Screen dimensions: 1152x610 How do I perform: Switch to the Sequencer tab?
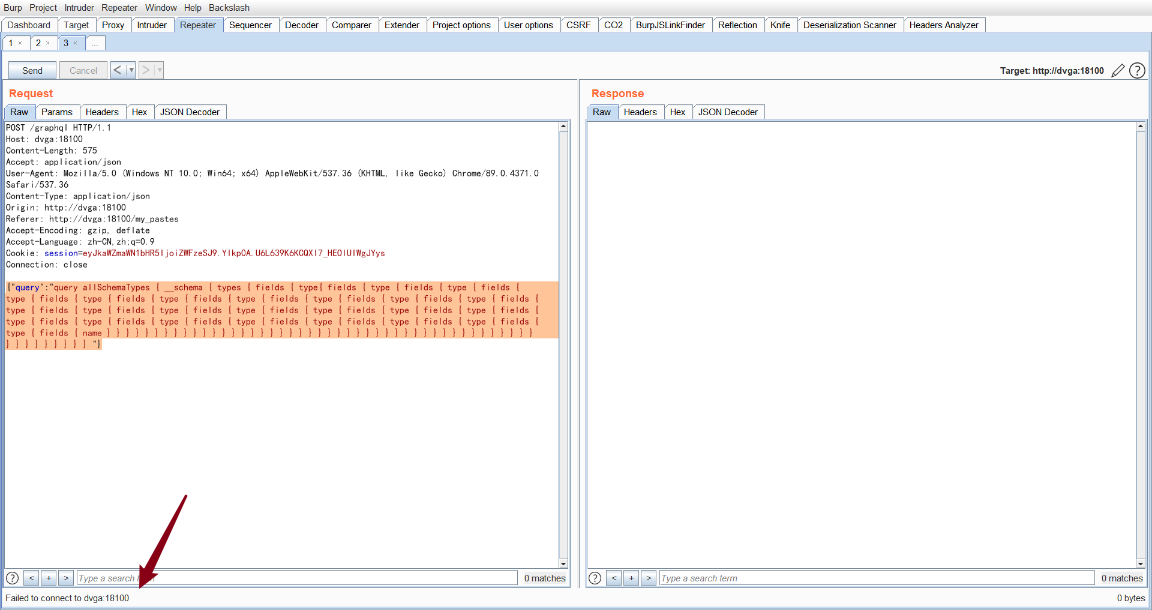coord(251,25)
